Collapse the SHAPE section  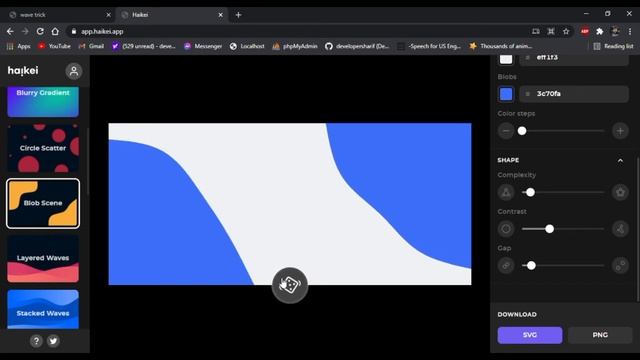(x=620, y=160)
